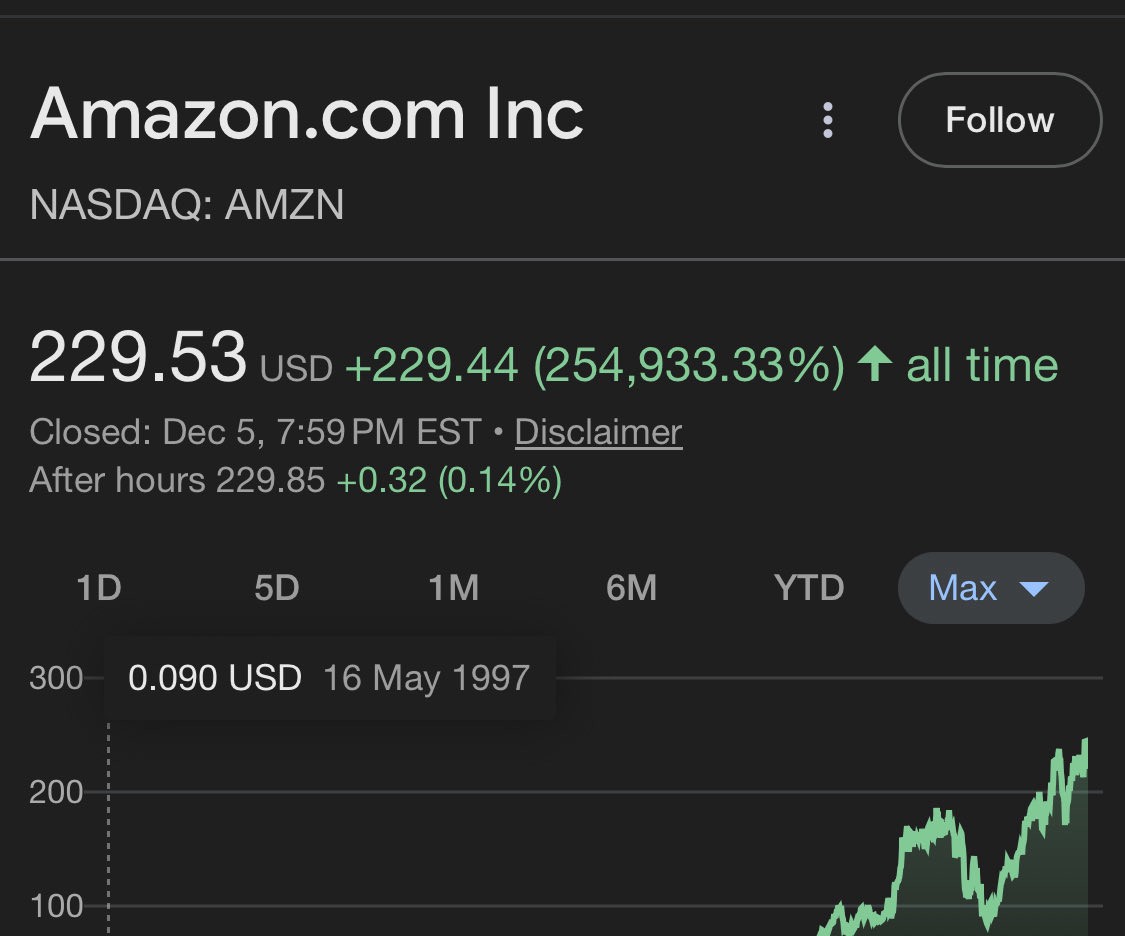The image size is (1125, 936).
Task: Click the all time percentage change text
Action: click(x=702, y=364)
